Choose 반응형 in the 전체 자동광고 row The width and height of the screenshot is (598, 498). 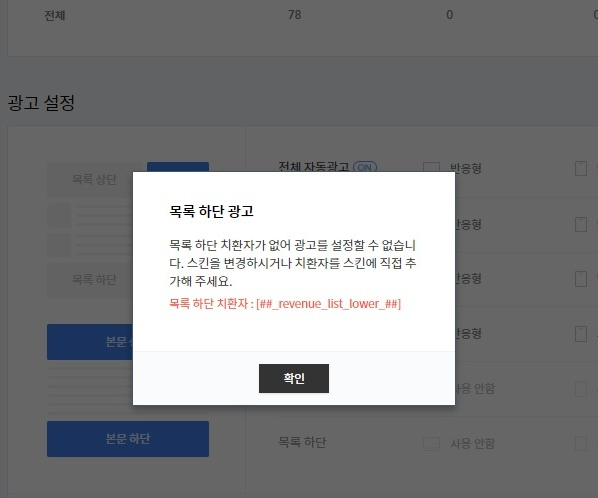[466, 168]
